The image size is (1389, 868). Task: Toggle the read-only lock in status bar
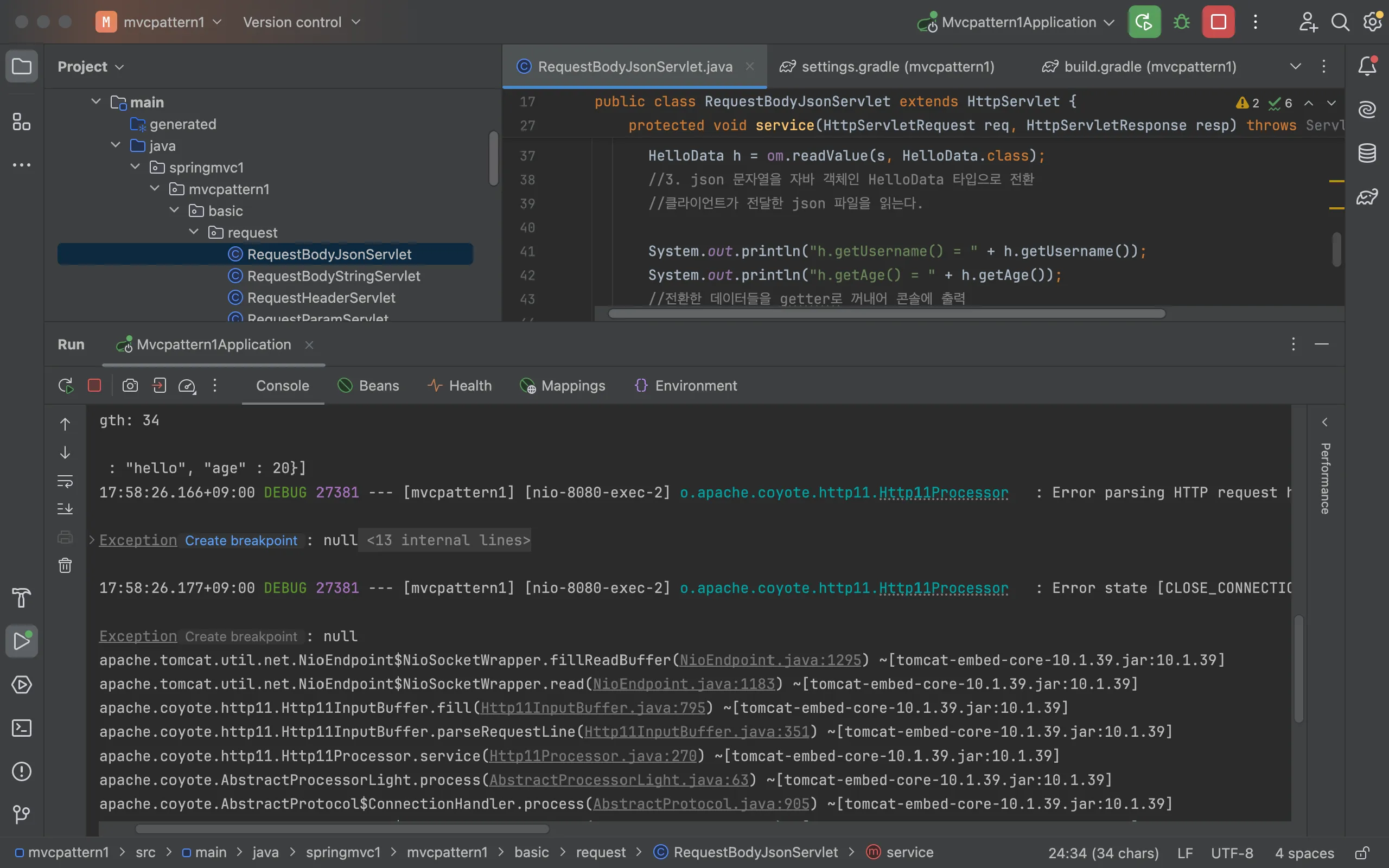pyautogui.click(x=1361, y=853)
